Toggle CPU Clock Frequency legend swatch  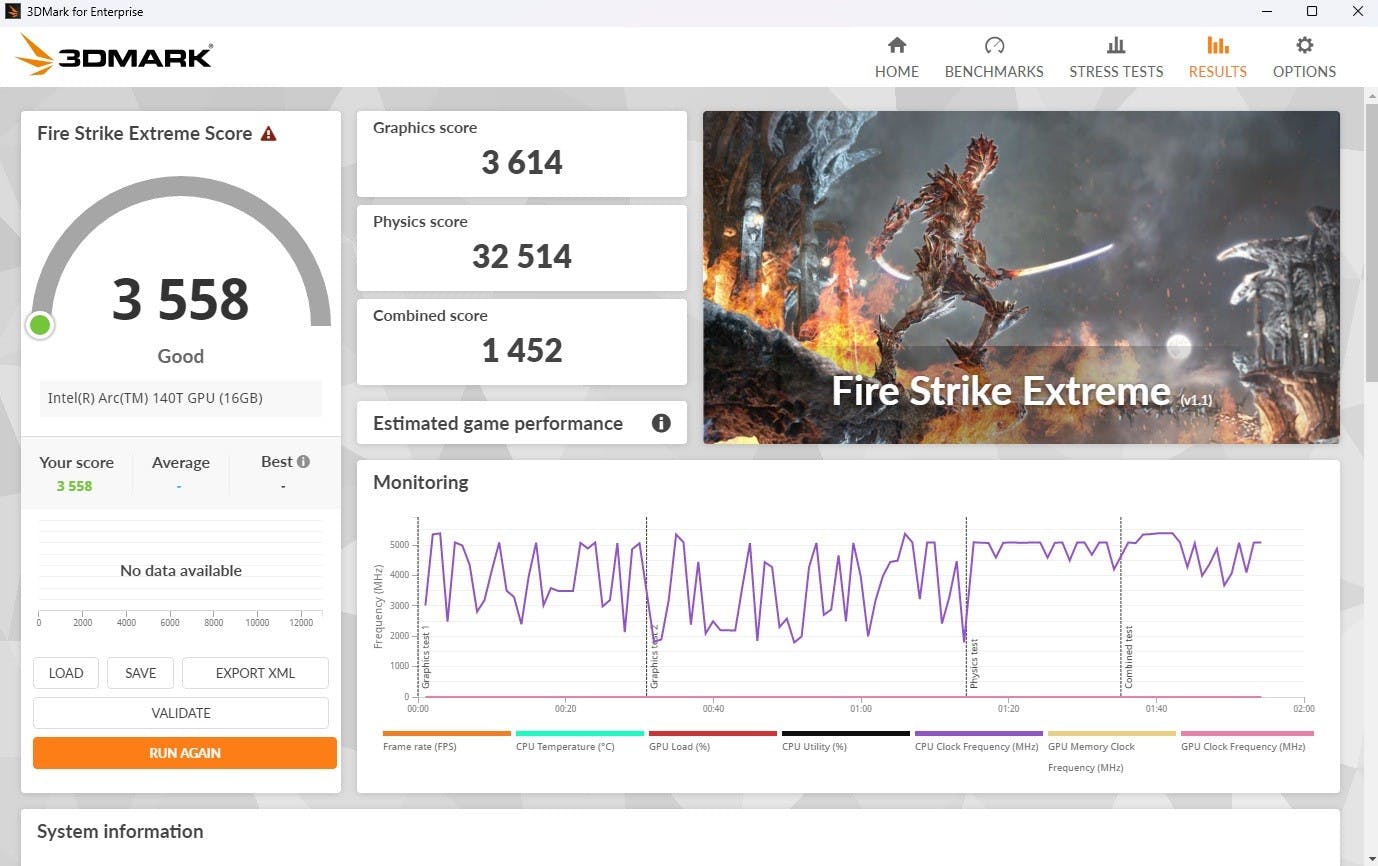(x=979, y=733)
